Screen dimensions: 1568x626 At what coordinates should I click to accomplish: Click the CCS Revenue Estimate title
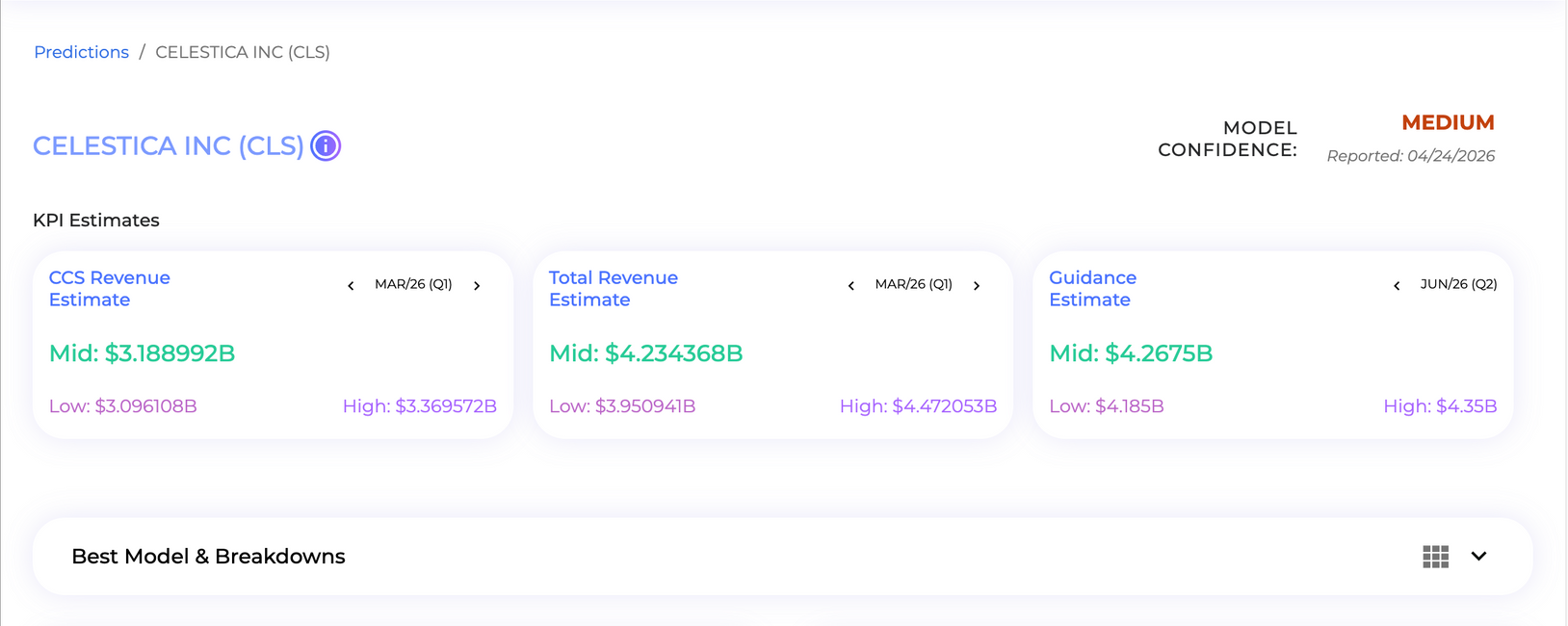(109, 289)
